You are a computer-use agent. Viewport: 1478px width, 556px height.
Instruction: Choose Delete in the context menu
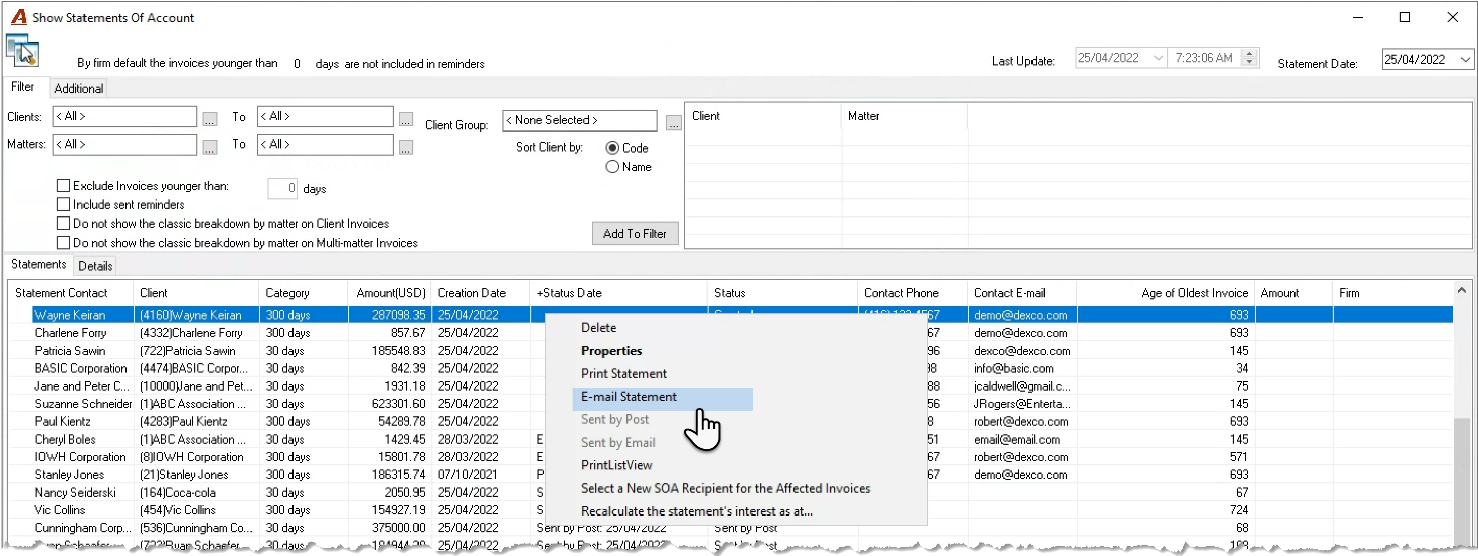[599, 327]
